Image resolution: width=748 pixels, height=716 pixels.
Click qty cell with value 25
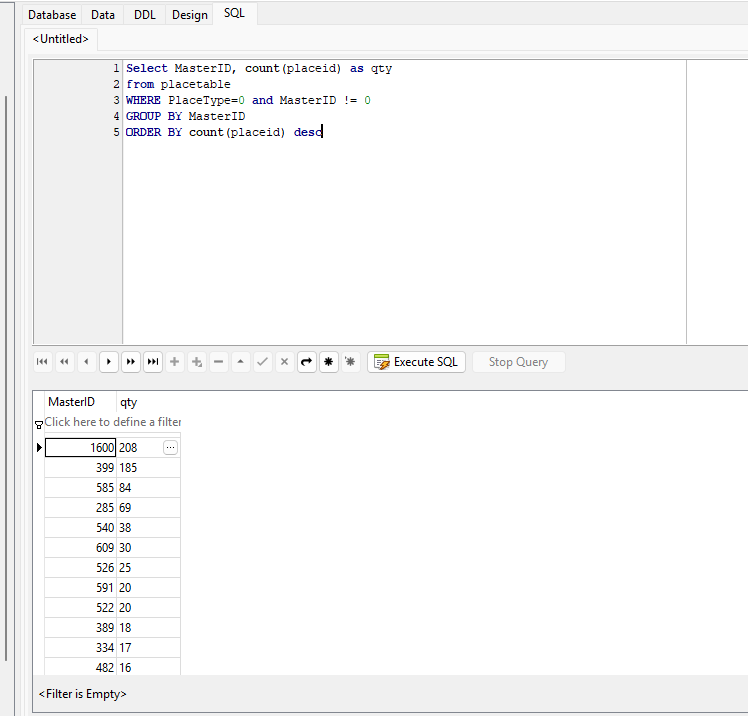tap(148, 568)
